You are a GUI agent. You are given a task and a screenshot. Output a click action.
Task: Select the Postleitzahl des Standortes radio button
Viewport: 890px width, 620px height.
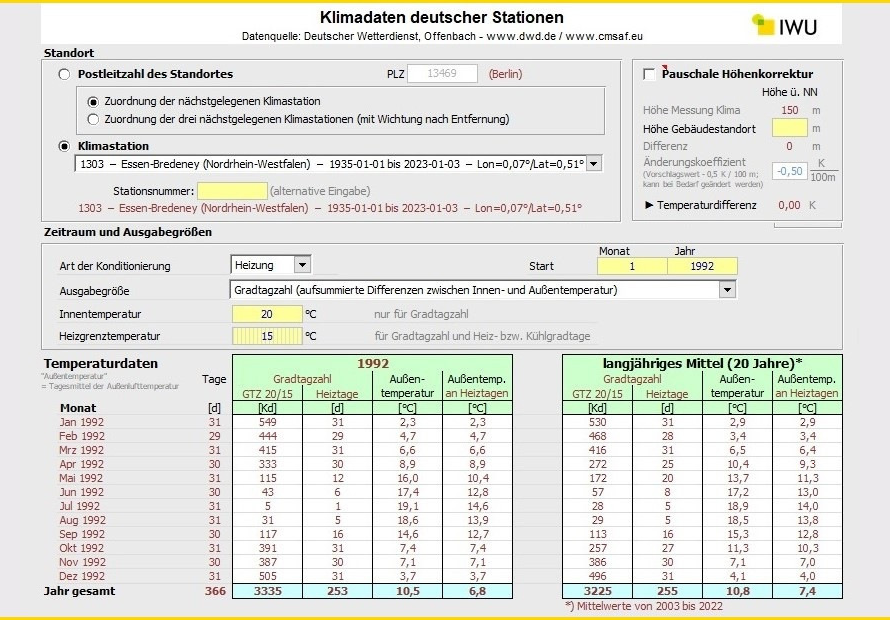[65, 74]
